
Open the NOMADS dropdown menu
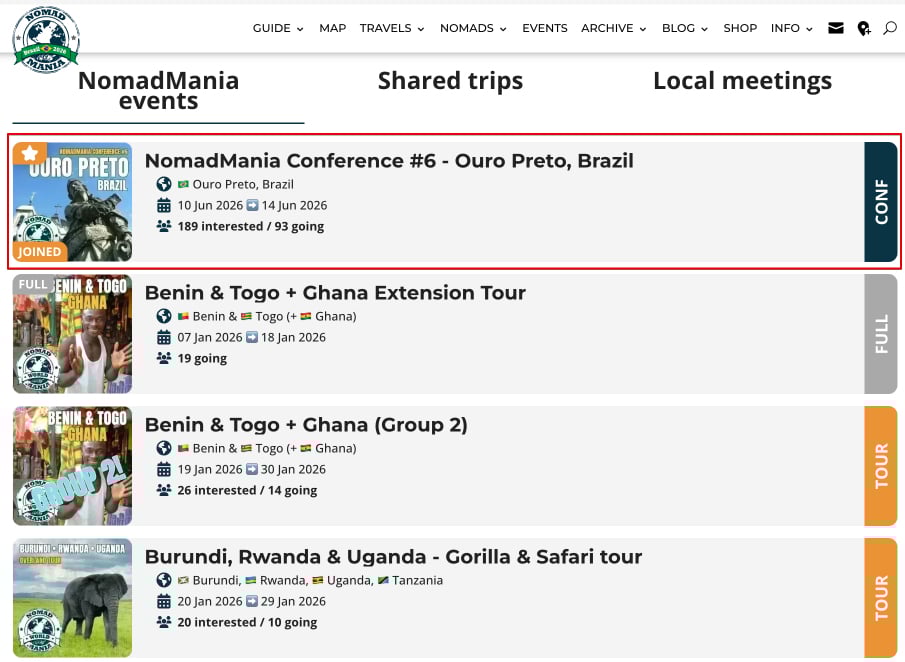pos(473,28)
